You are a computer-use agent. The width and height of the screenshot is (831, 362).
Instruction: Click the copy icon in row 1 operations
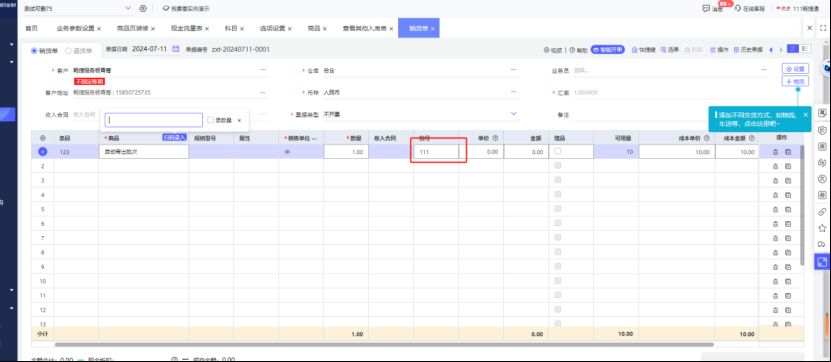click(788, 152)
